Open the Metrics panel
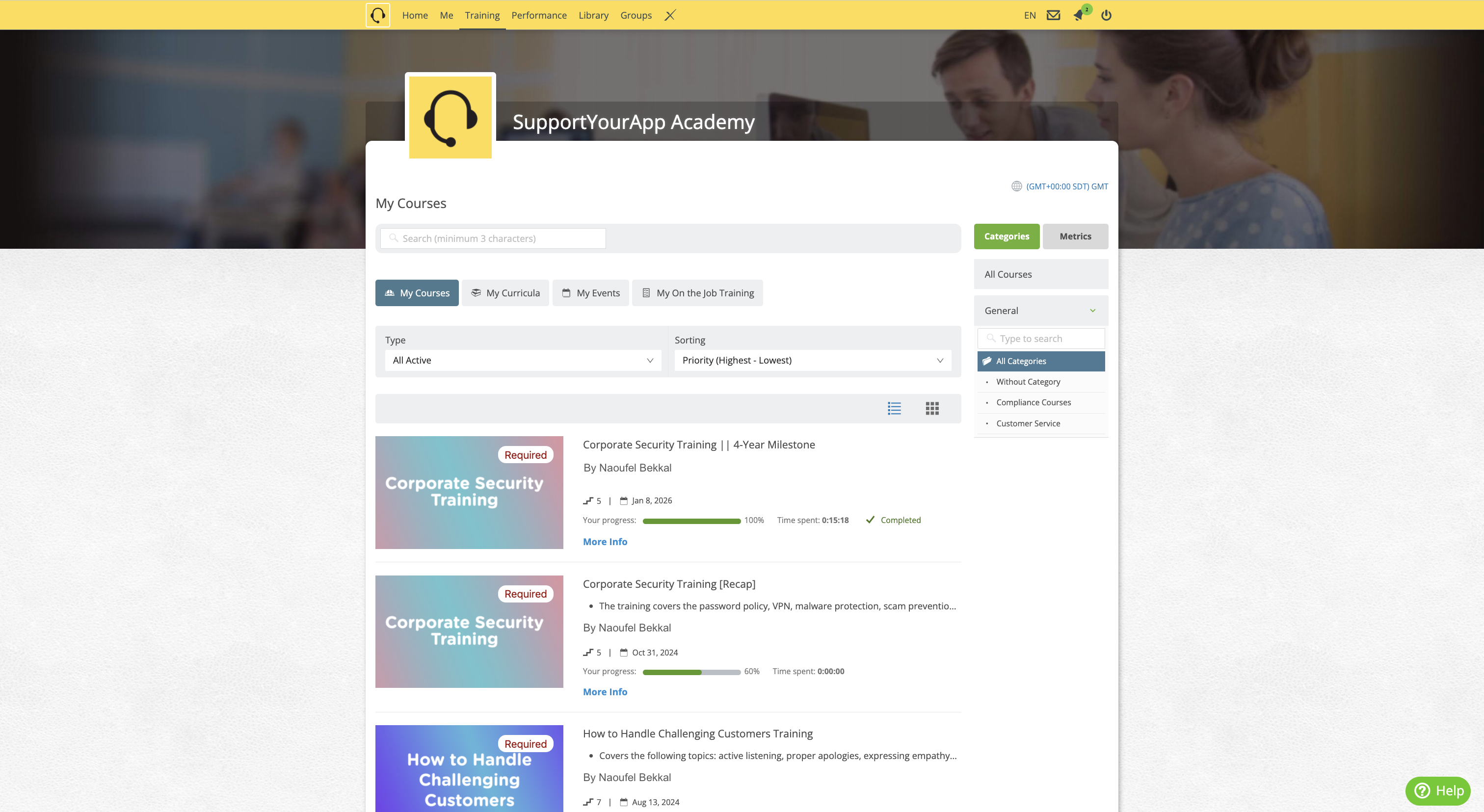The width and height of the screenshot is (1484, 812). click(1075, 236)
